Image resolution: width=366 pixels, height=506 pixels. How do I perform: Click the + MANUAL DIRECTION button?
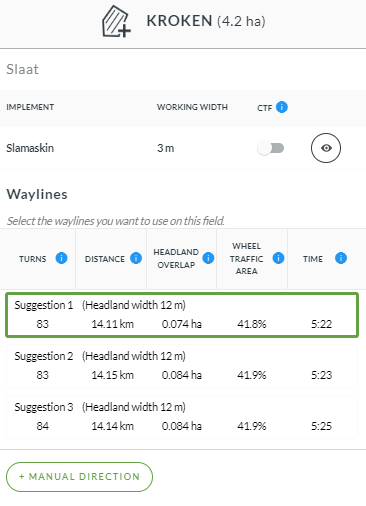pyautogui.click(x=79, y=477)
